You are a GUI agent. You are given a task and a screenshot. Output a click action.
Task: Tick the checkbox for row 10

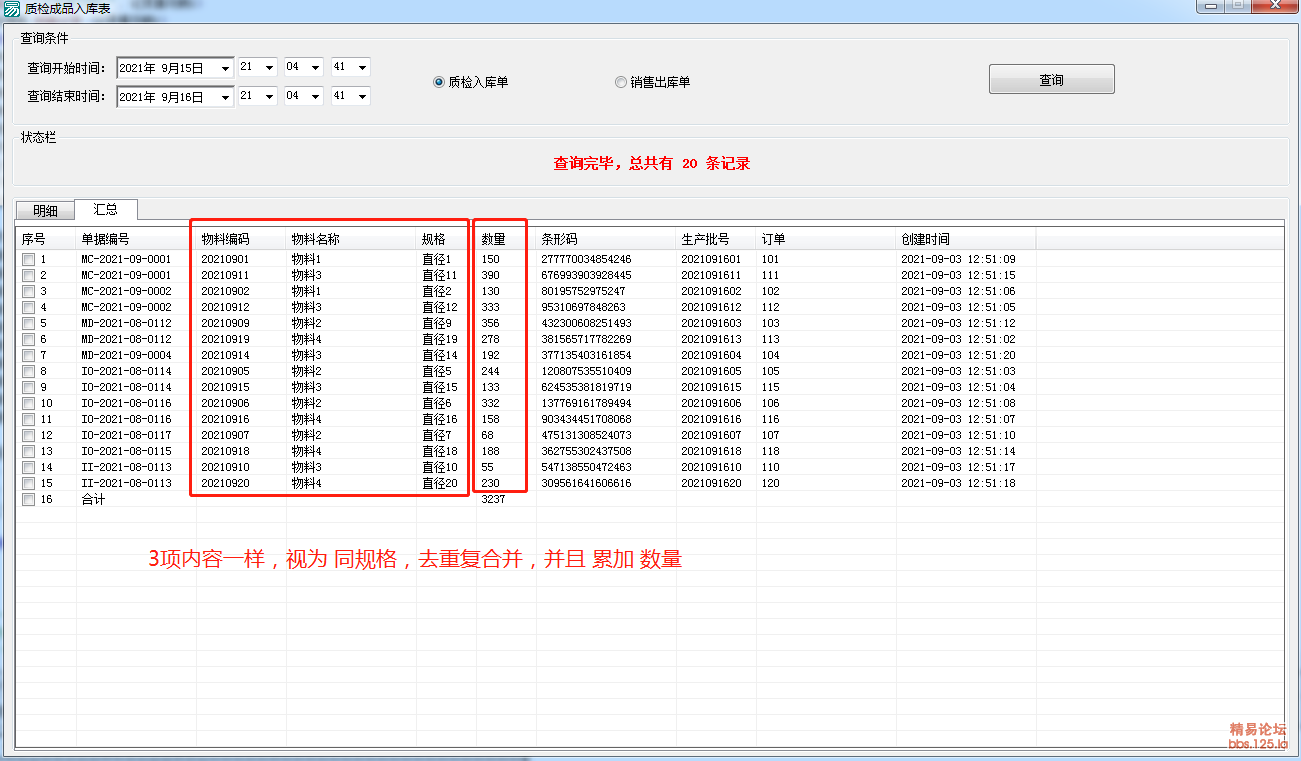(29, 404)
